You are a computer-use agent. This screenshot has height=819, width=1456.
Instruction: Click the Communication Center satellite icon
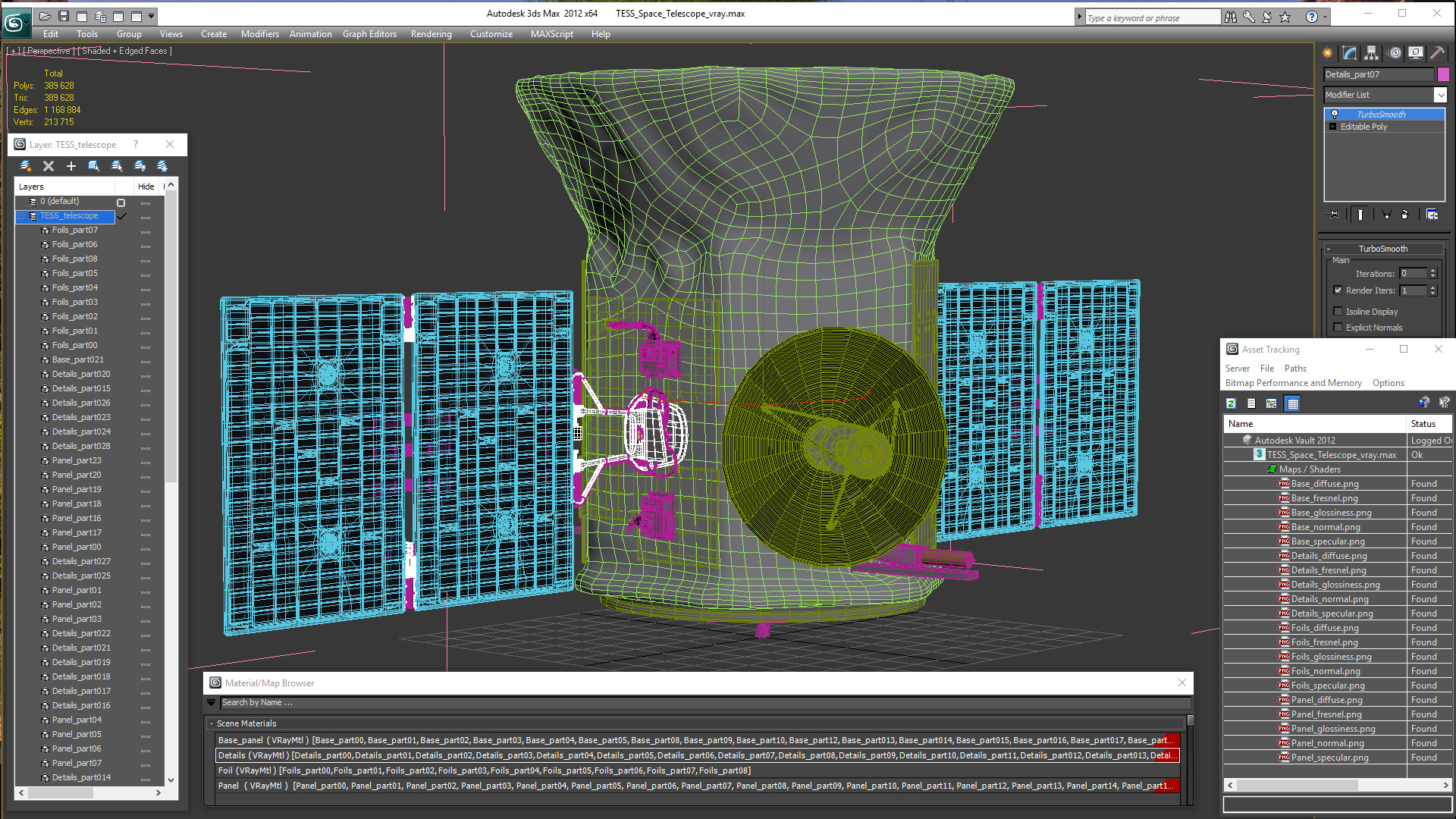(x=1267, y=17)
